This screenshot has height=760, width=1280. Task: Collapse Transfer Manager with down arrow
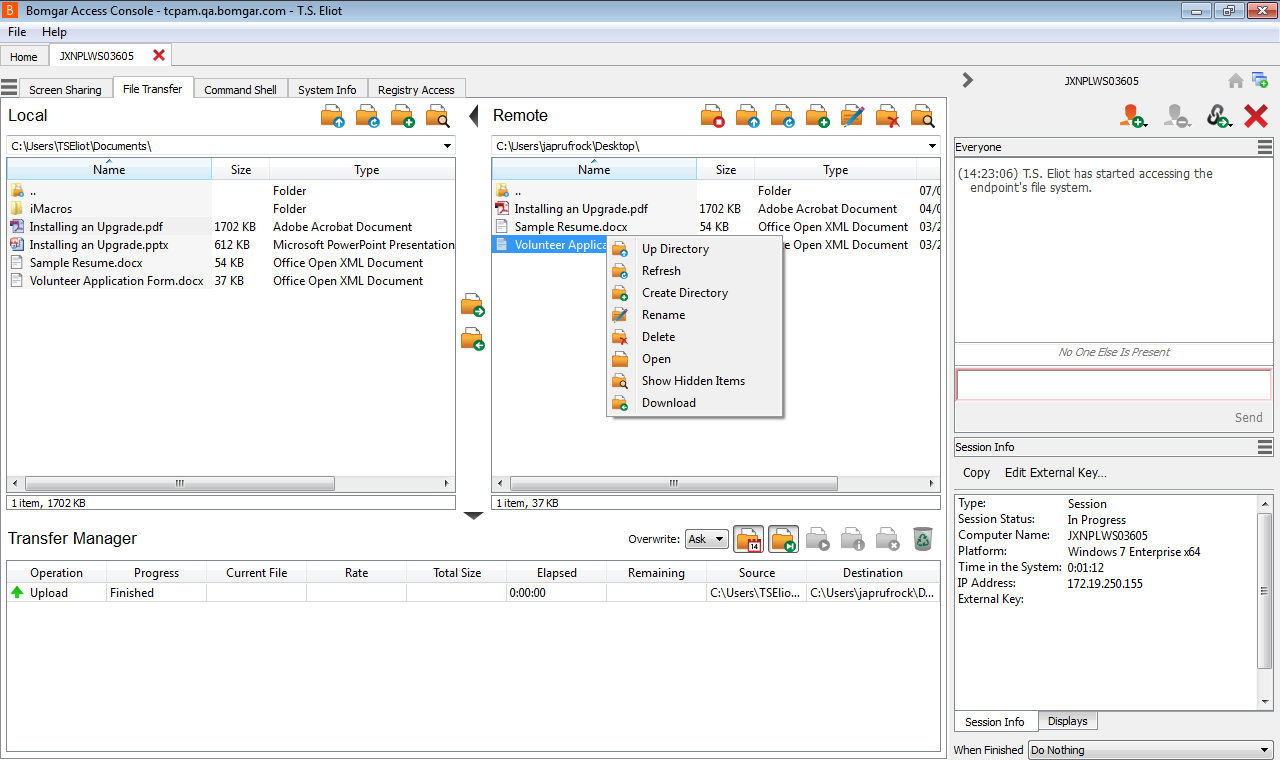(474, 516)
